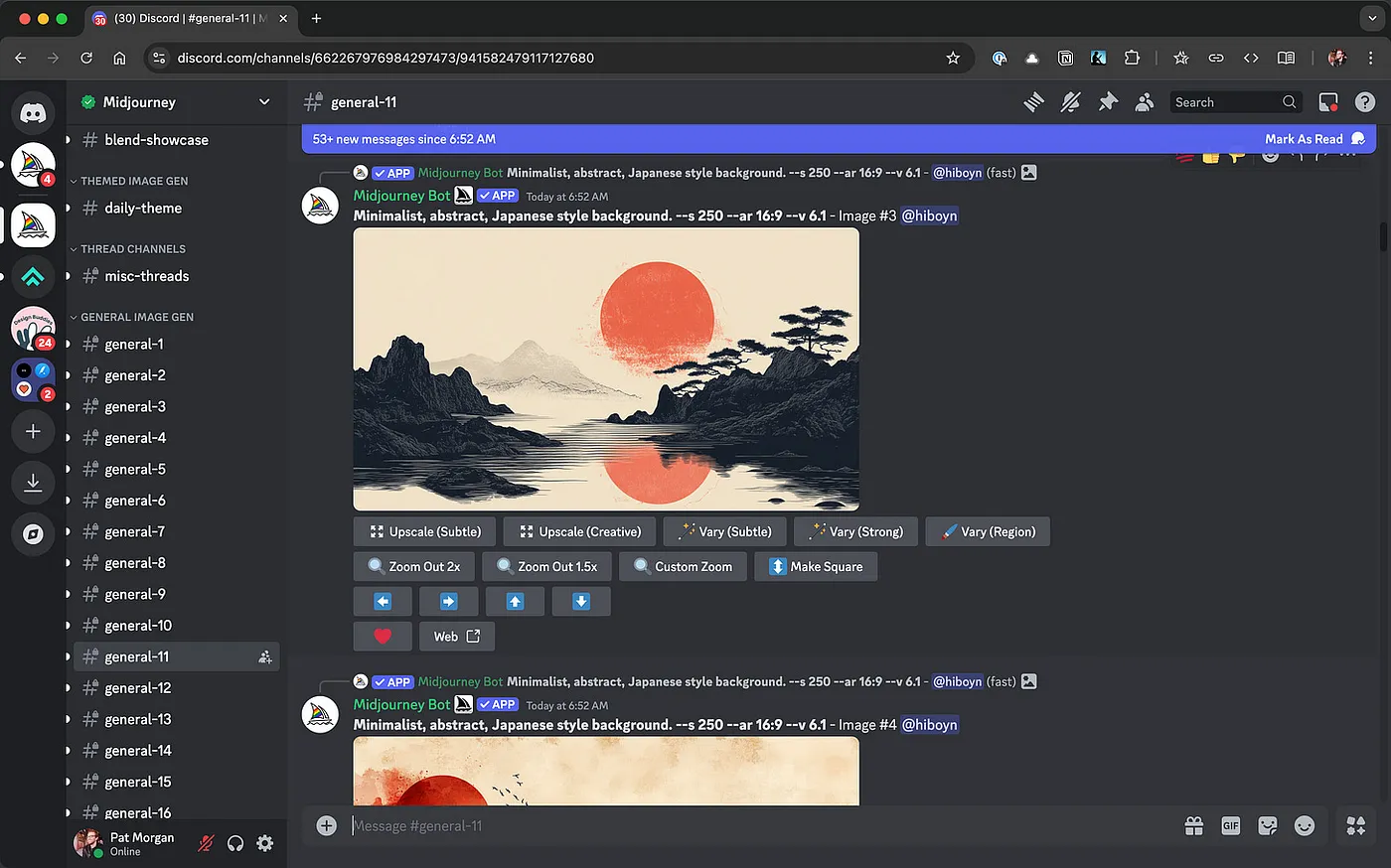Click the Message #general-11 text field

coord(755,826)
